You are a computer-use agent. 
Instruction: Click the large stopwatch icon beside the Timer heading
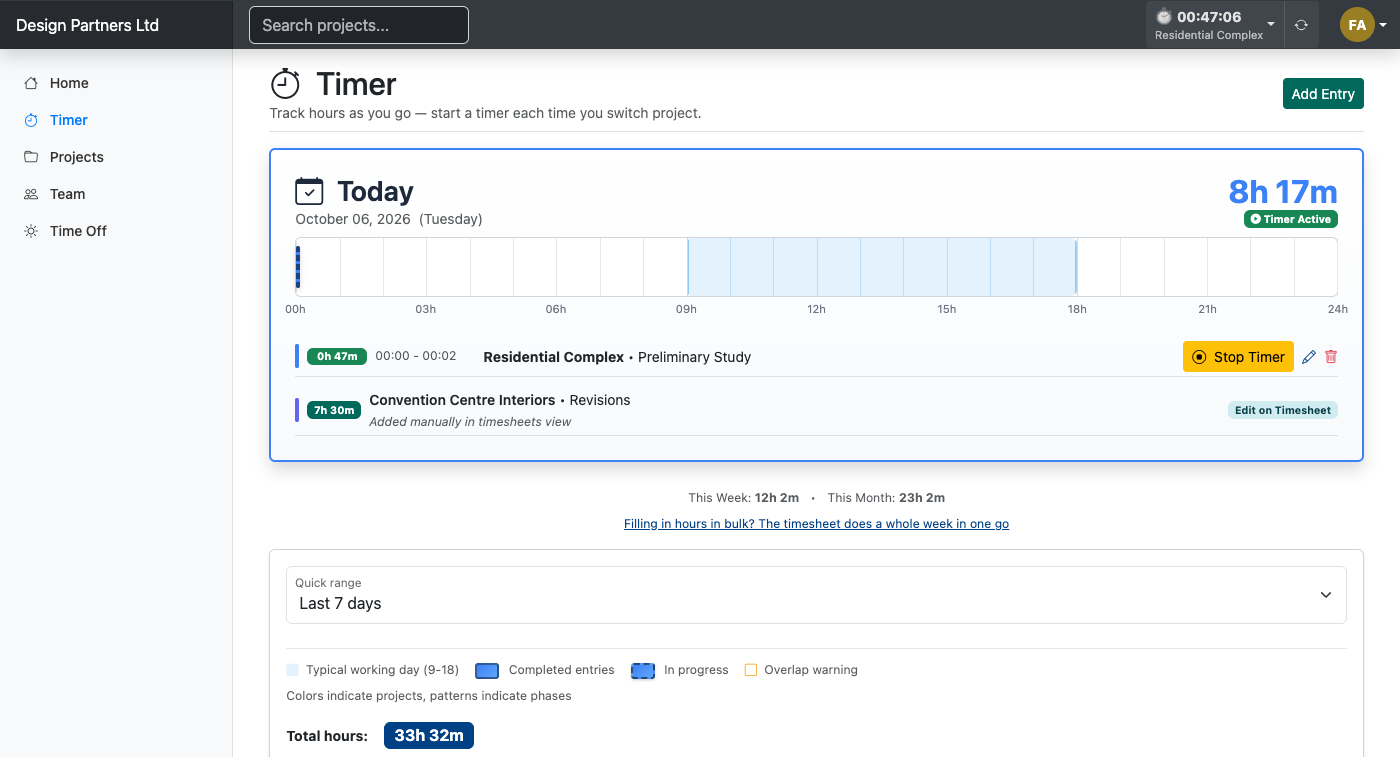click(x=286, y=84)
